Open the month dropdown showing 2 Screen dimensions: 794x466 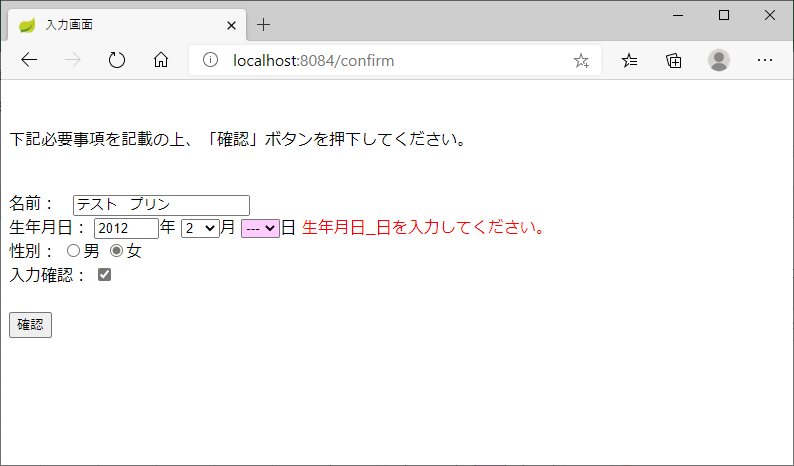[x=200, y=228]
